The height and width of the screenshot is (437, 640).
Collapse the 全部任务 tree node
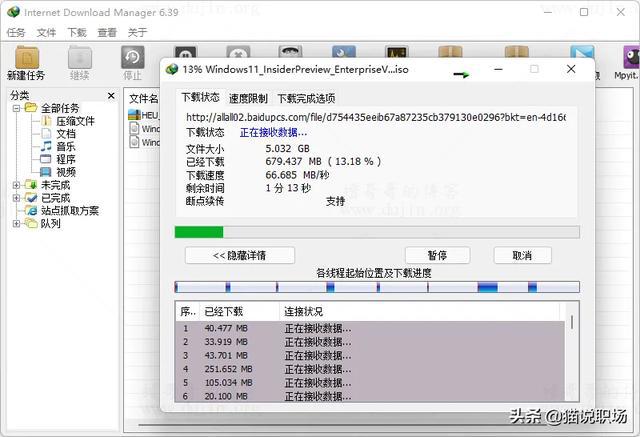[16, 108]
